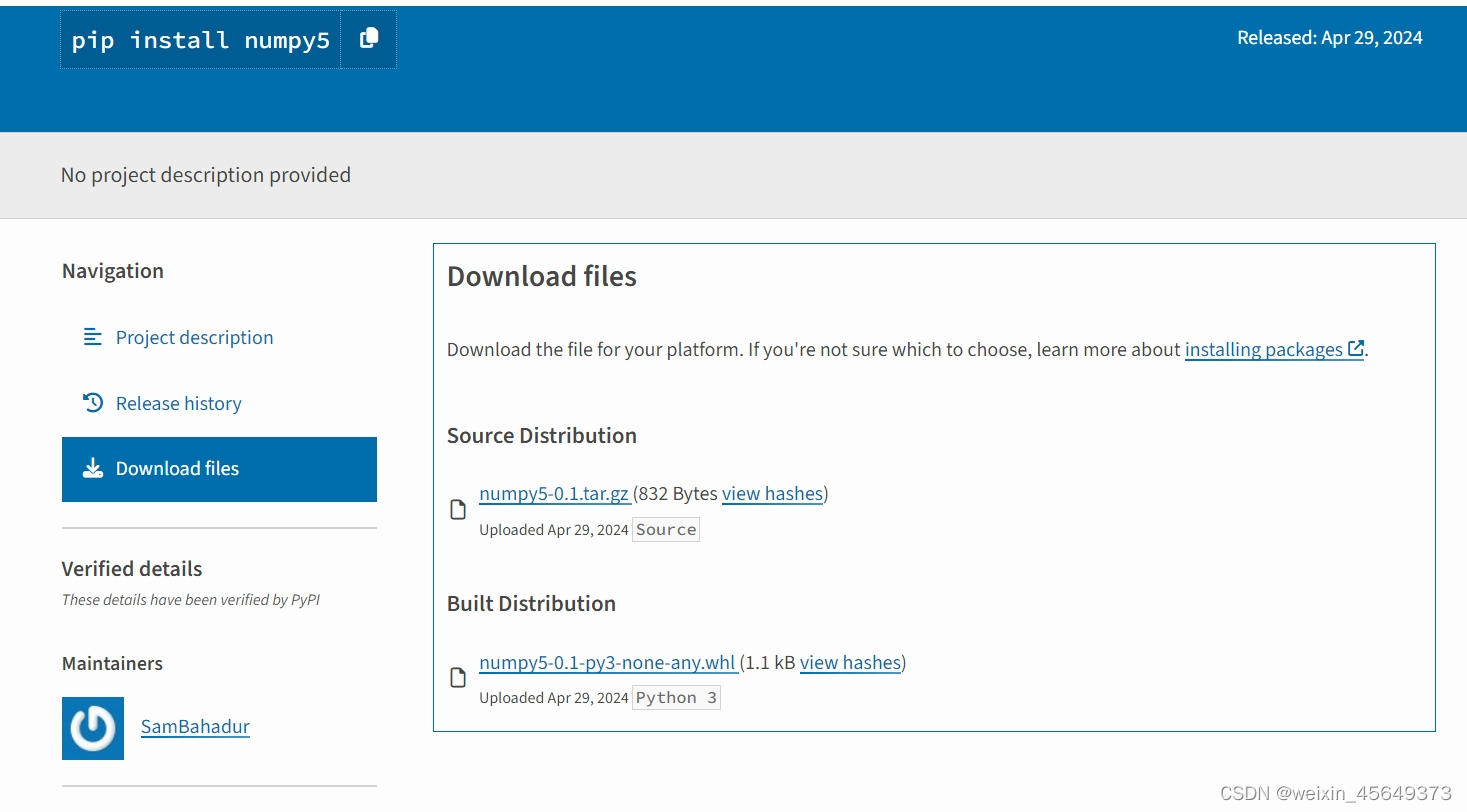Click the Maintainers heading
Viewport: 1467px width, 812px height.
pos(112,663)
